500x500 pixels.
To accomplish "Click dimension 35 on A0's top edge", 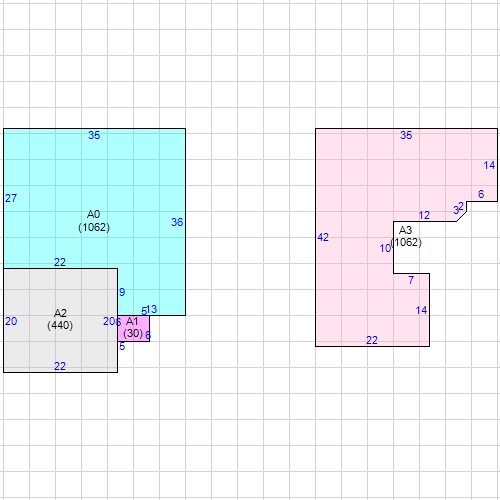I will (x=94, y=135).
